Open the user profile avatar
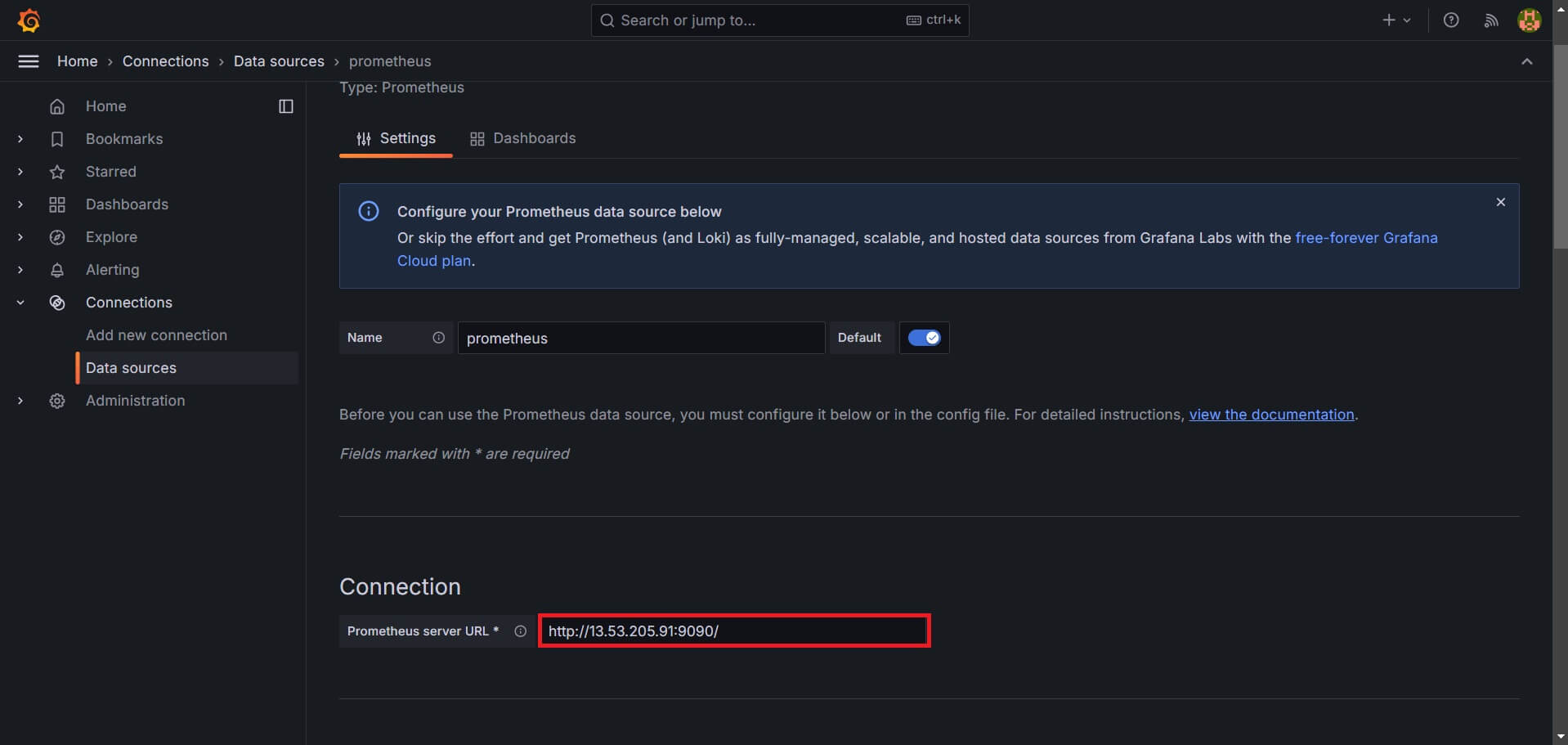 pyautogui.click(x=1530, y=20)
